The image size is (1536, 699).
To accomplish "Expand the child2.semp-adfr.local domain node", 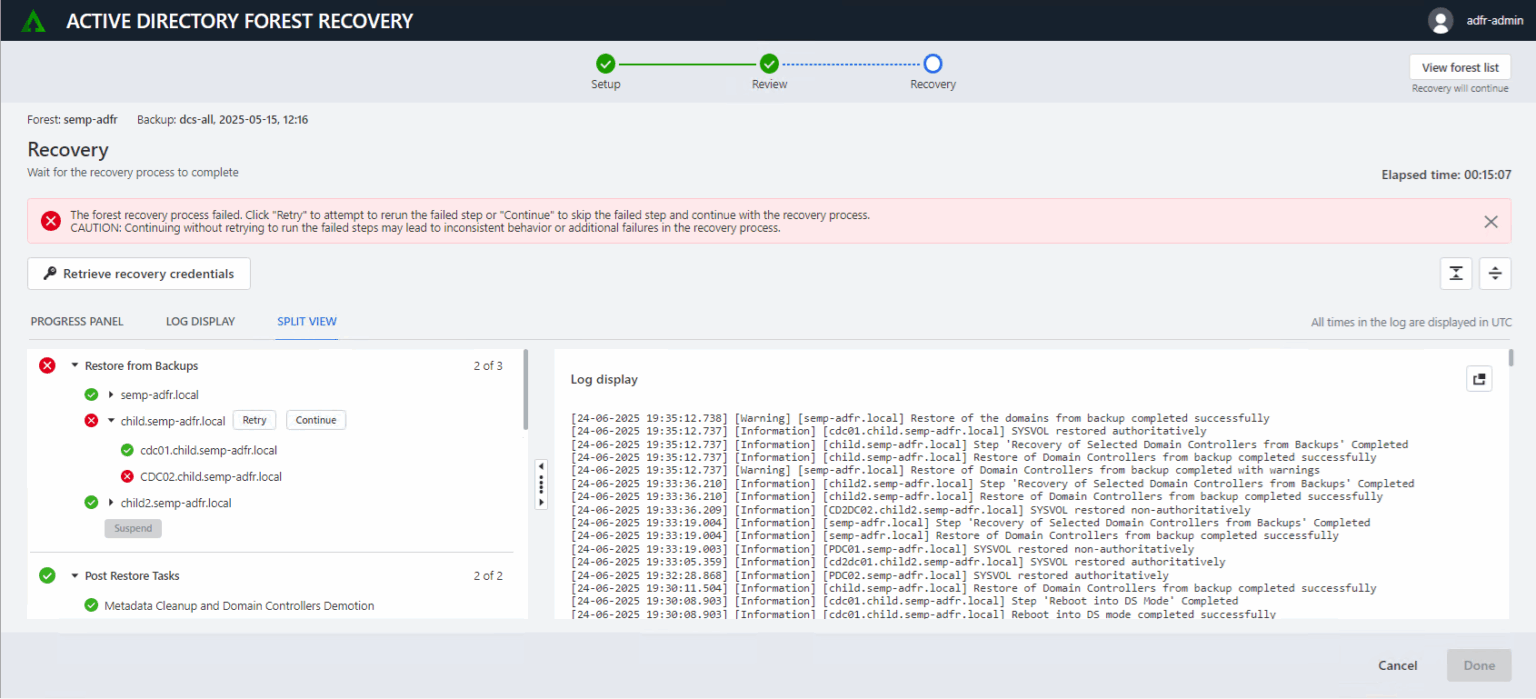I will point(111,503).
